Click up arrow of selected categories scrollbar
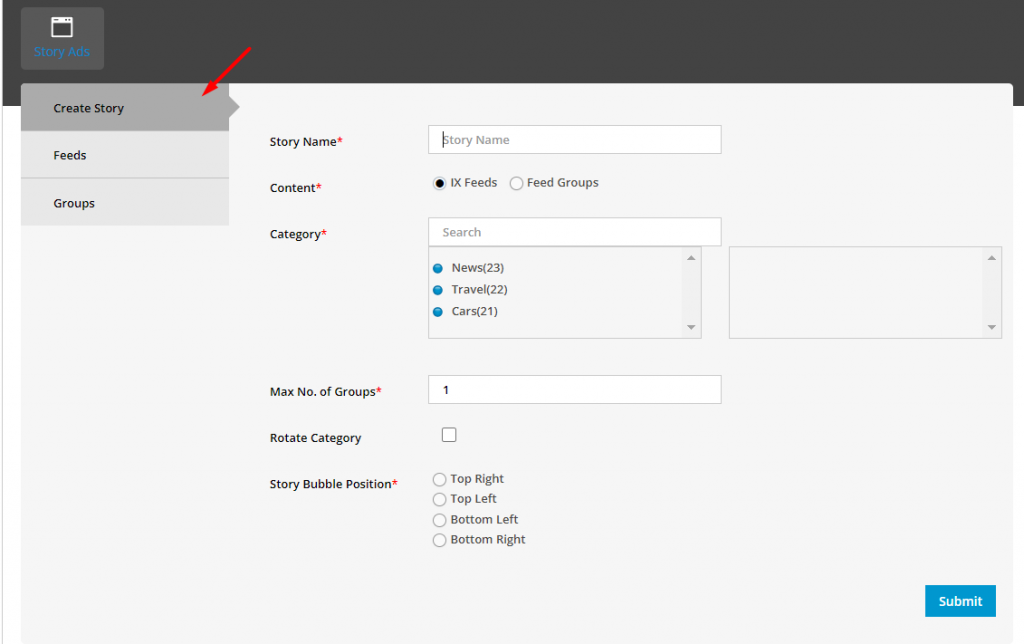 (991, 258)
